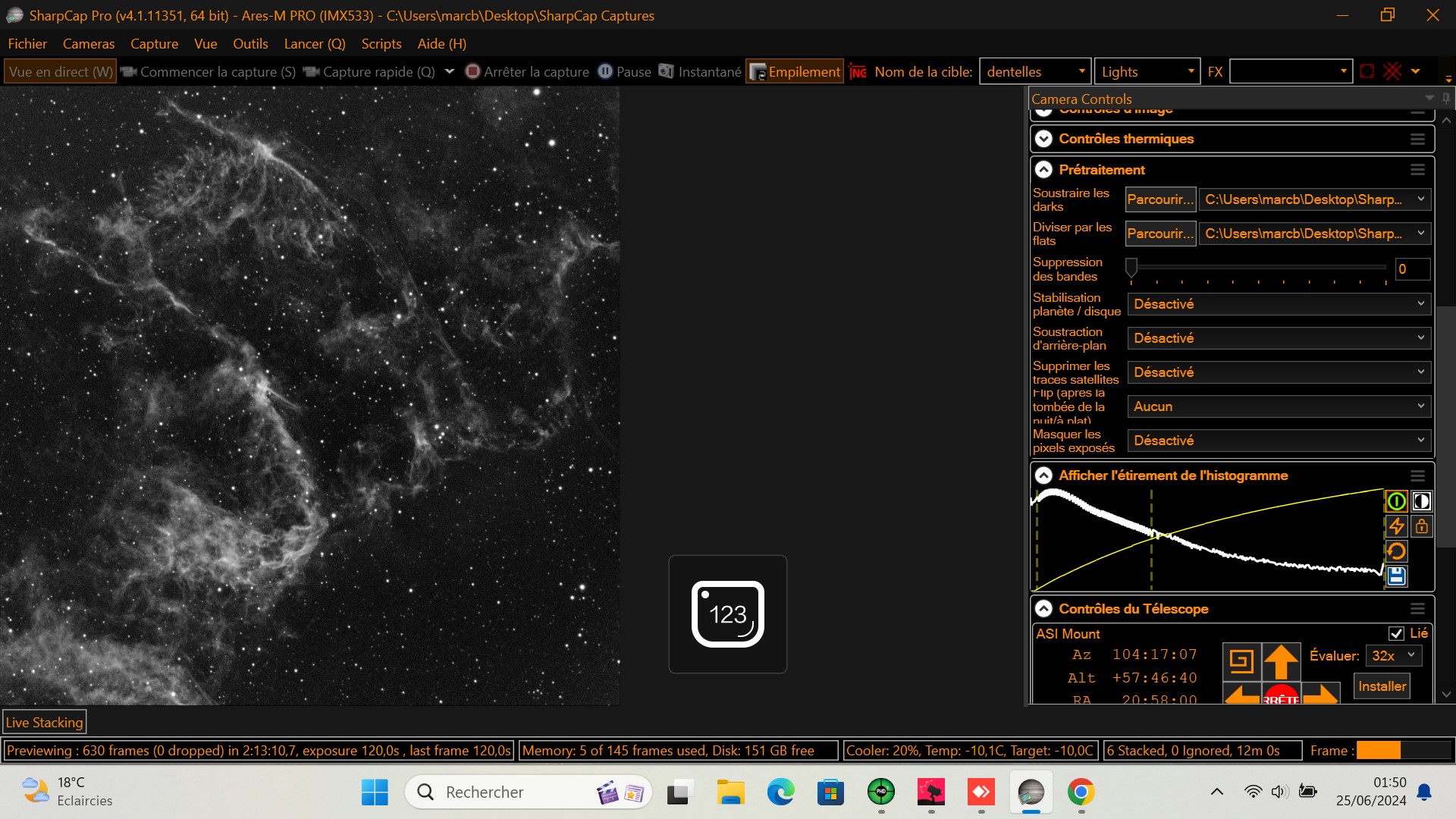Toggle the black-white contrast display button

click(x=1422, y=501)
